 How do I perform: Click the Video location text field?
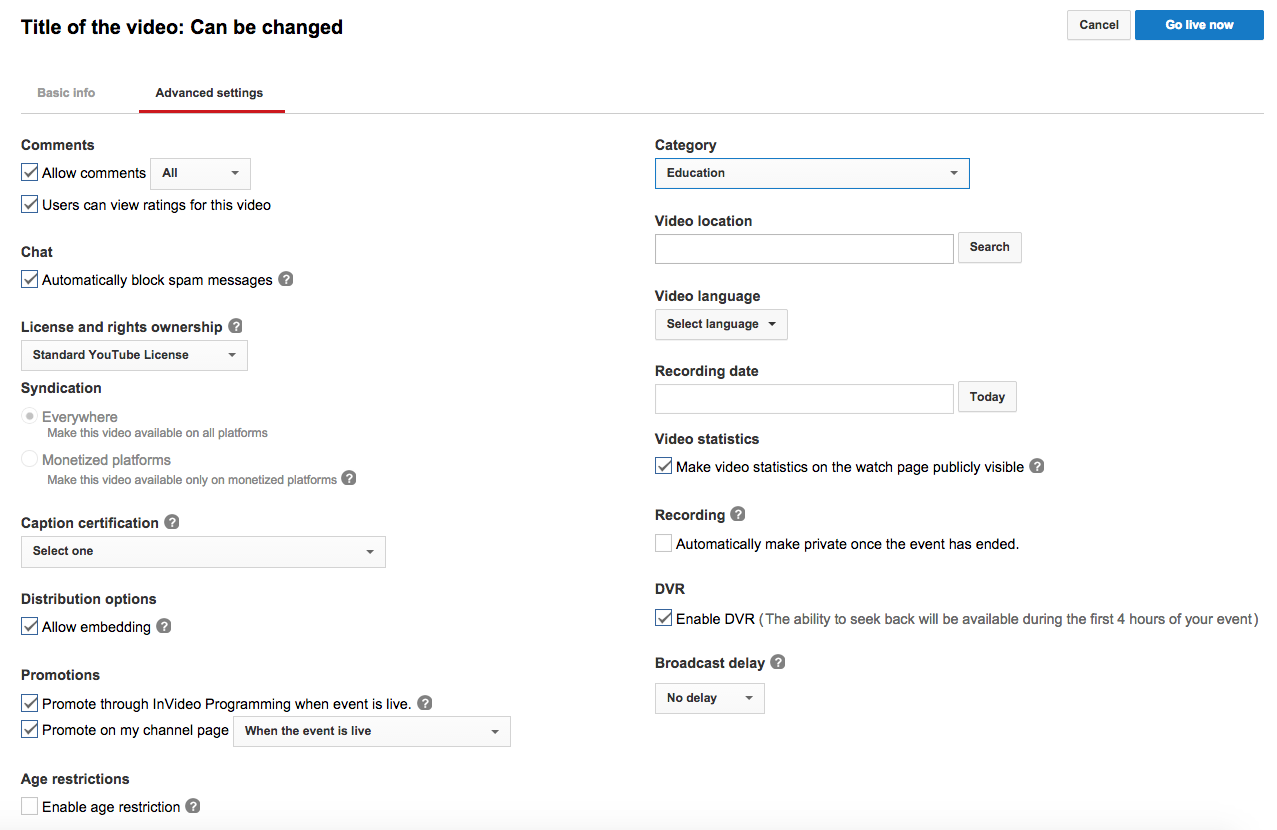803,248
